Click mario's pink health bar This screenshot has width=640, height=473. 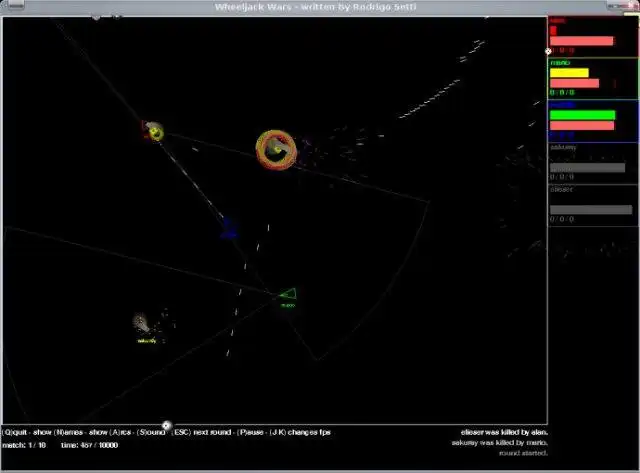(x=574, y=83)
